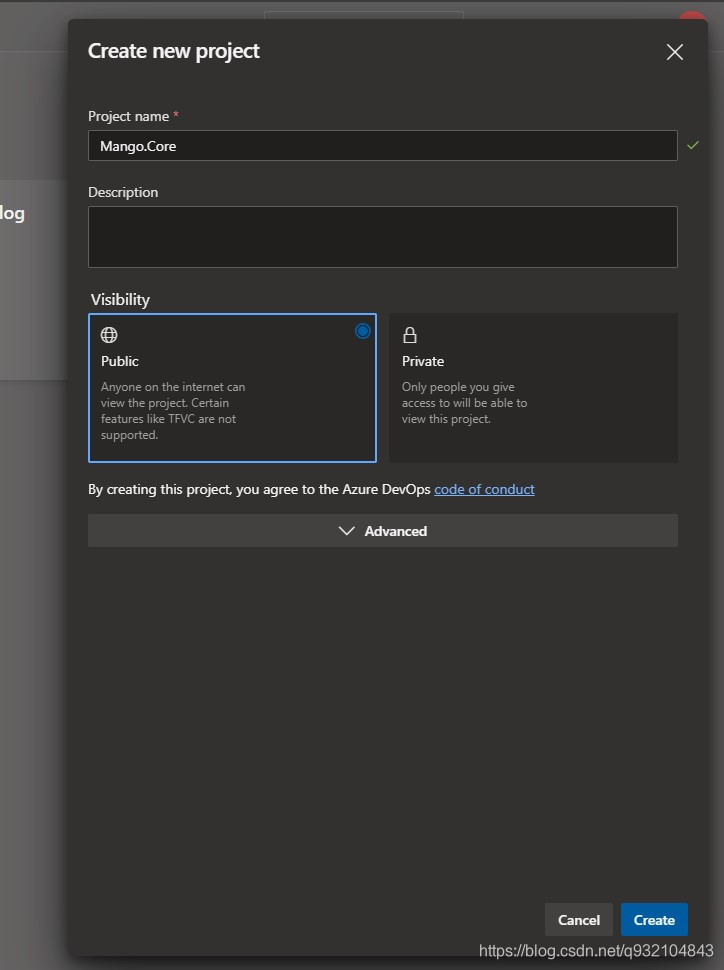The height and width of the screenshot is (970, 724).
Task: Open the code of conduct link
Action: click(x=485, y=489)
